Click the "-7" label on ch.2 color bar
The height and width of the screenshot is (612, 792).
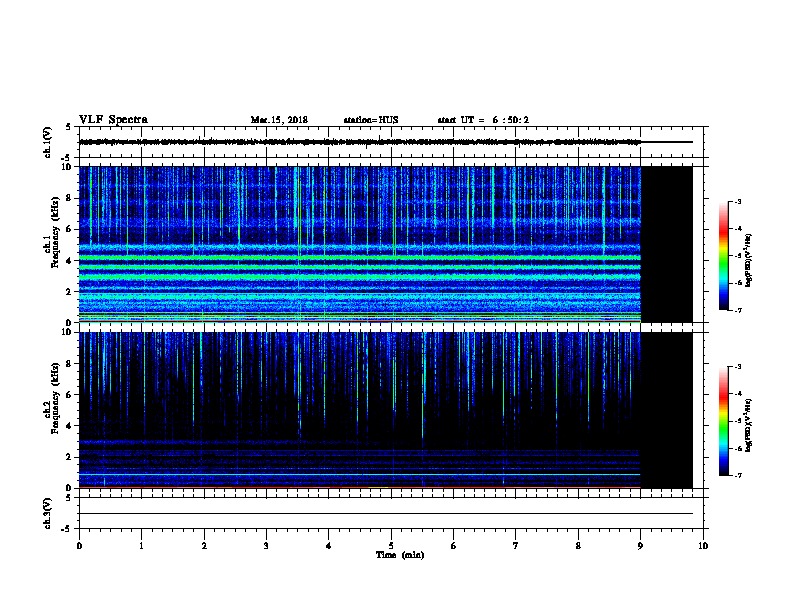(x=738, y=476)
